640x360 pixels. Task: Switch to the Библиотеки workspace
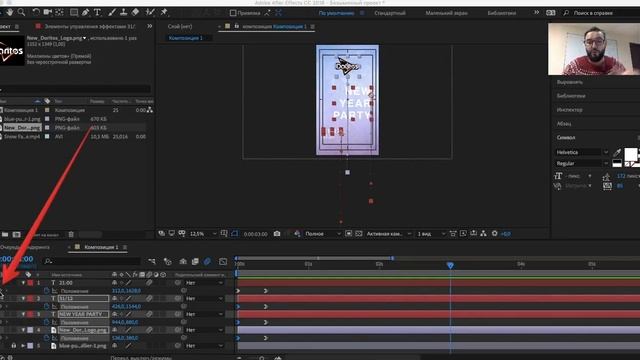[x=502, y=13]
